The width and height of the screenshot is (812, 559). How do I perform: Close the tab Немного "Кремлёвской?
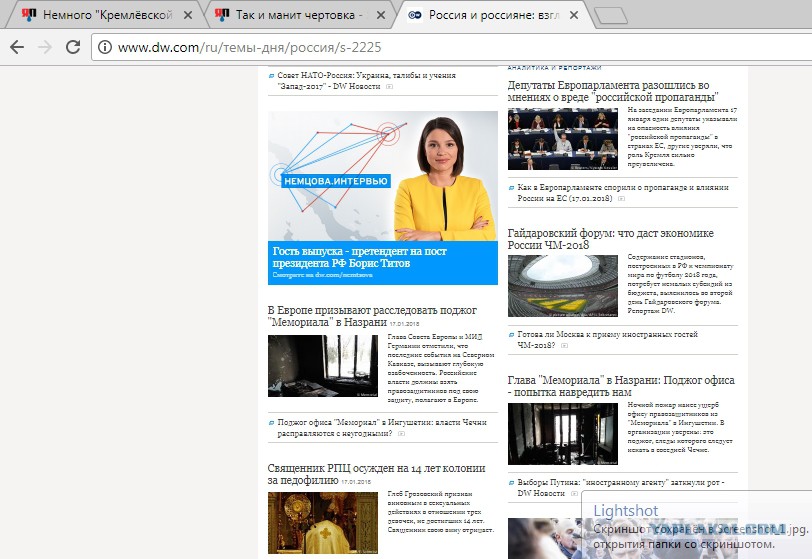point(188,15)
